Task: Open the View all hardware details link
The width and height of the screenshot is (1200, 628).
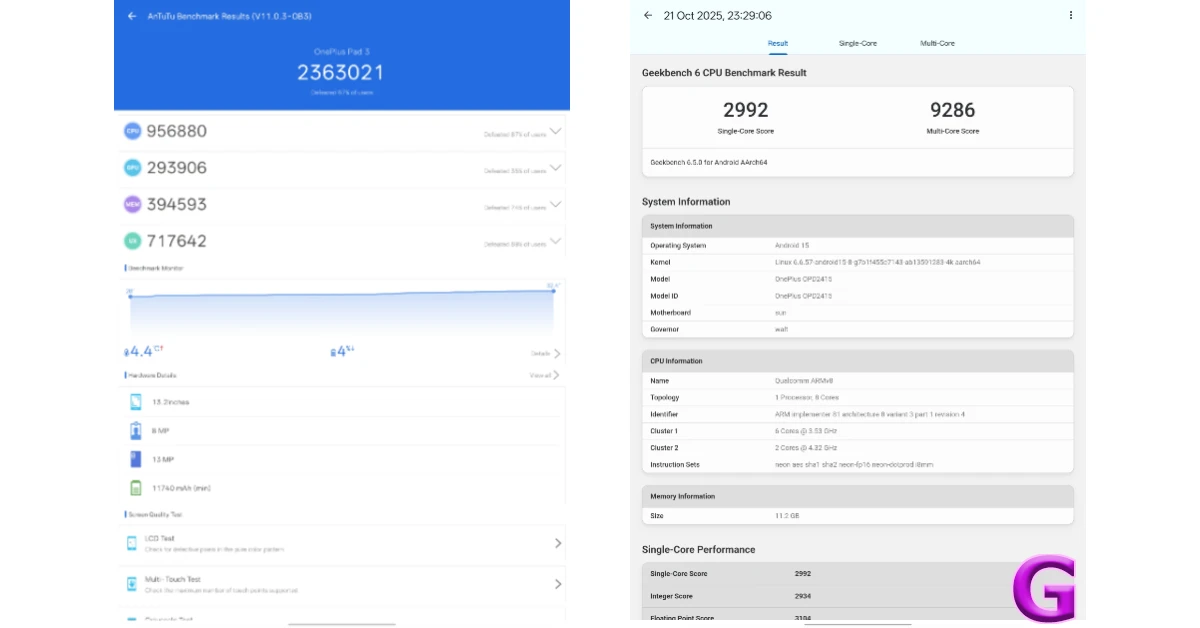Action: [543, 375]
